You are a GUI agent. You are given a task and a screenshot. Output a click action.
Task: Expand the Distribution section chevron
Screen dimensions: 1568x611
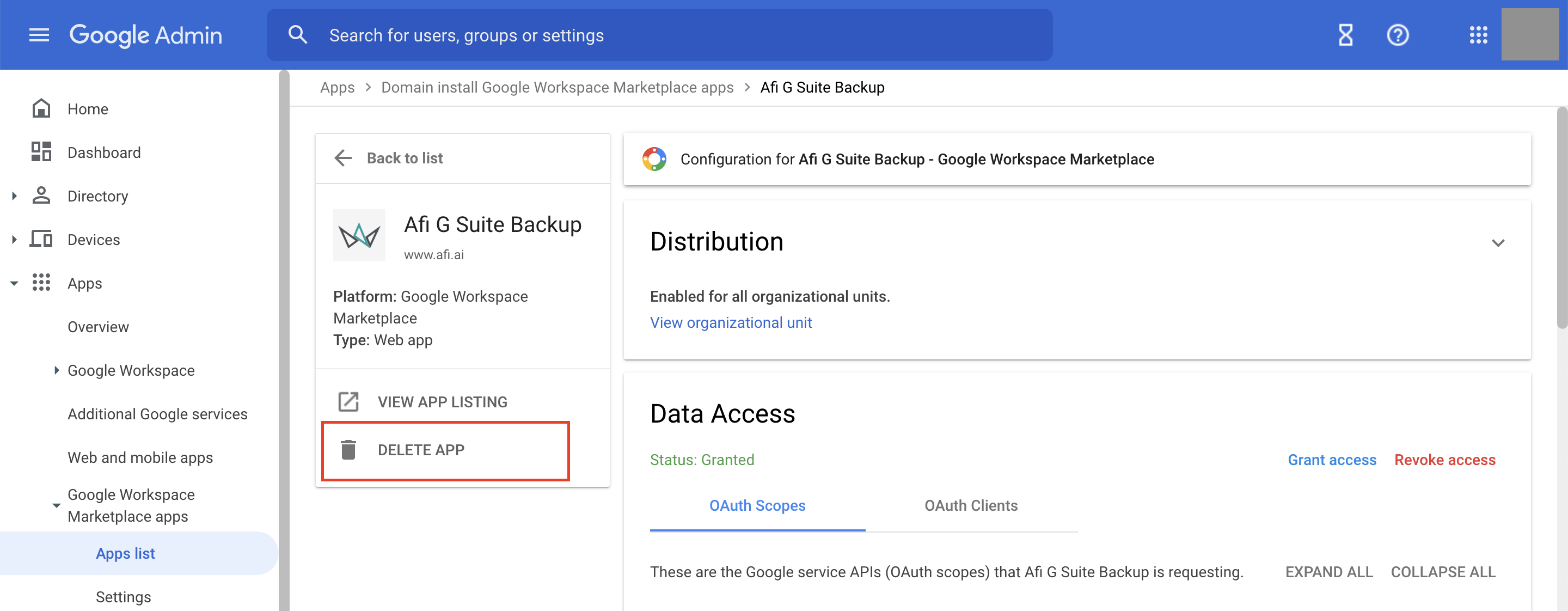(1498, 243)
